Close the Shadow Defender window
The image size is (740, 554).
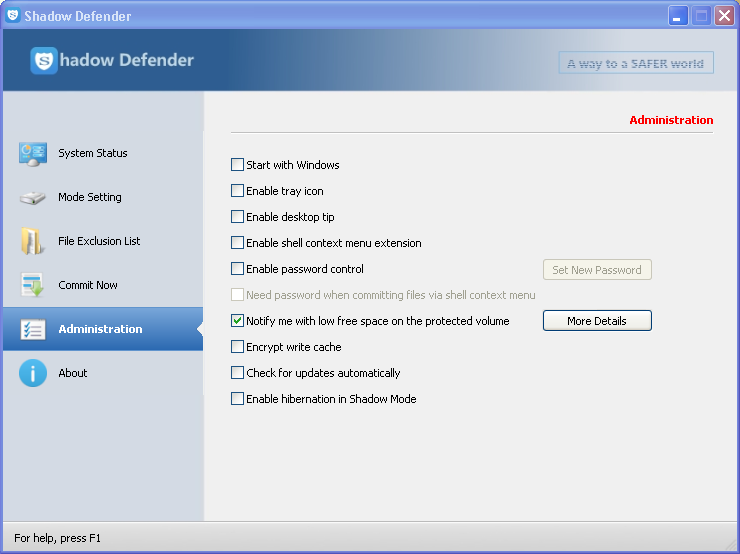(724, 16)
